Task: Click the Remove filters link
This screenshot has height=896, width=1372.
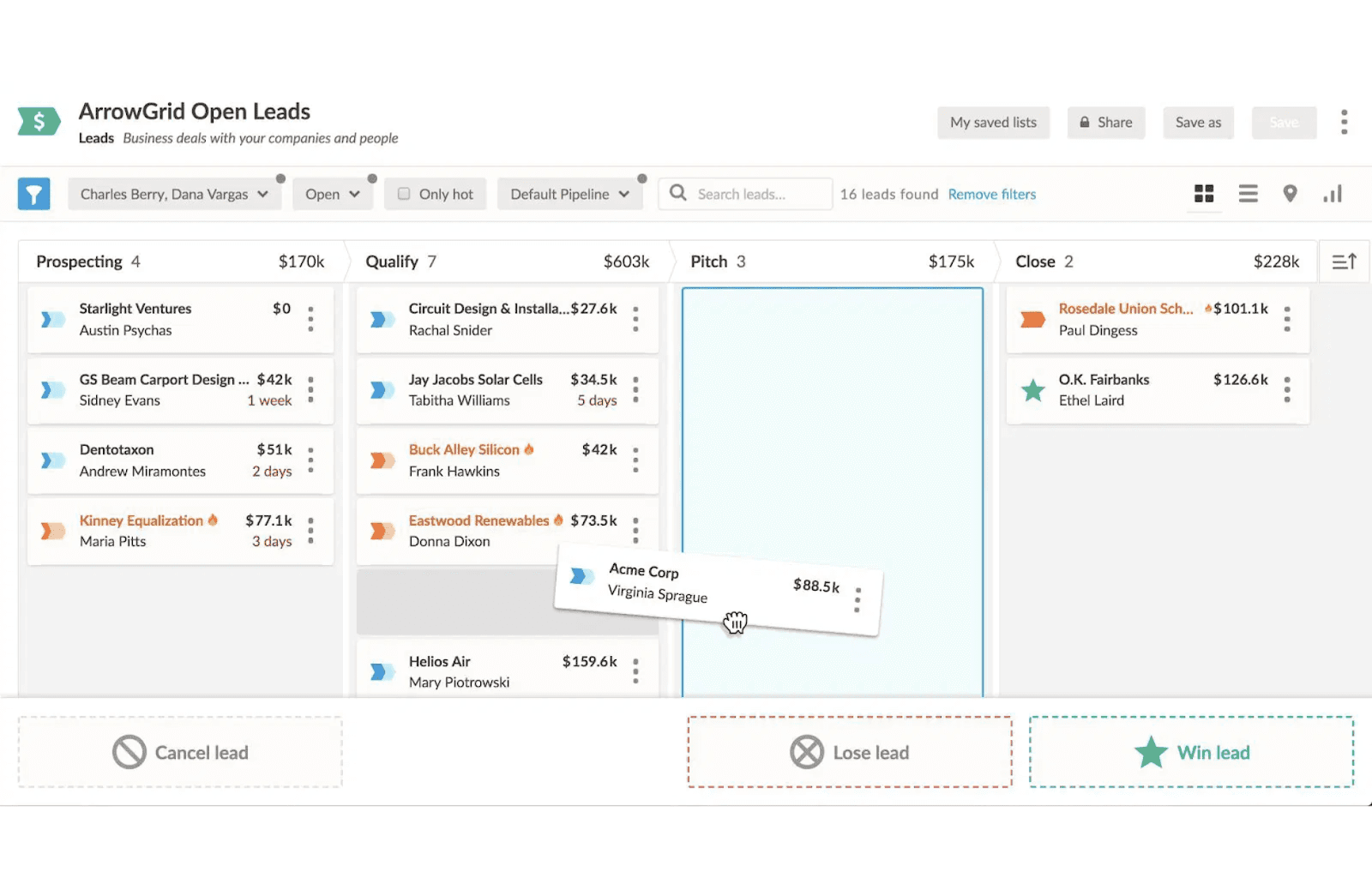Action: 991,195
